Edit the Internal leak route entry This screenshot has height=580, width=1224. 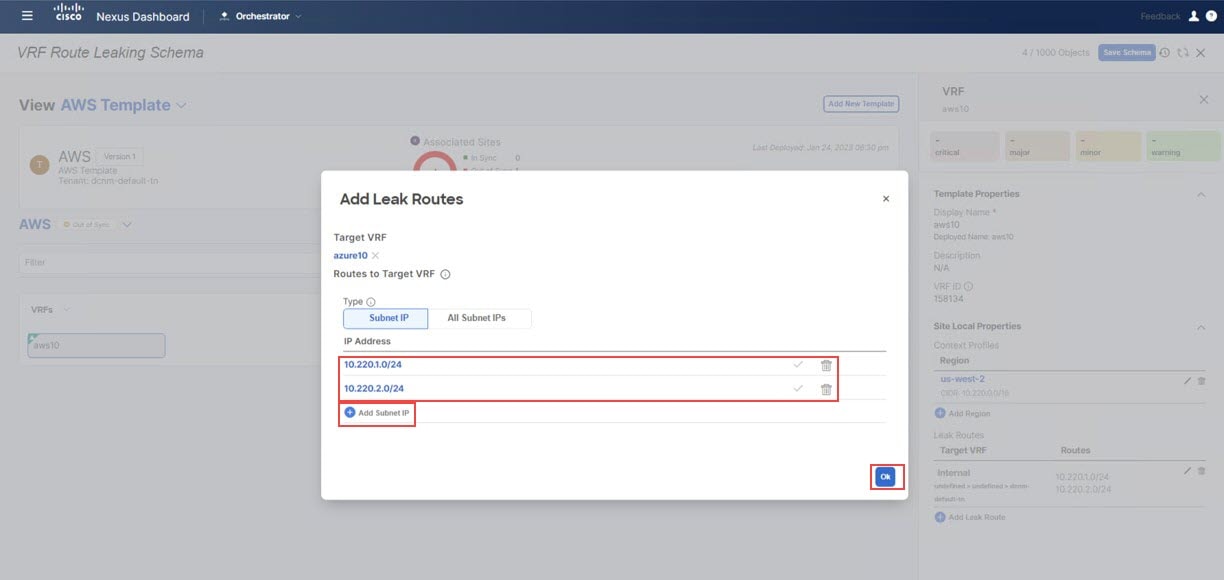1187,470
